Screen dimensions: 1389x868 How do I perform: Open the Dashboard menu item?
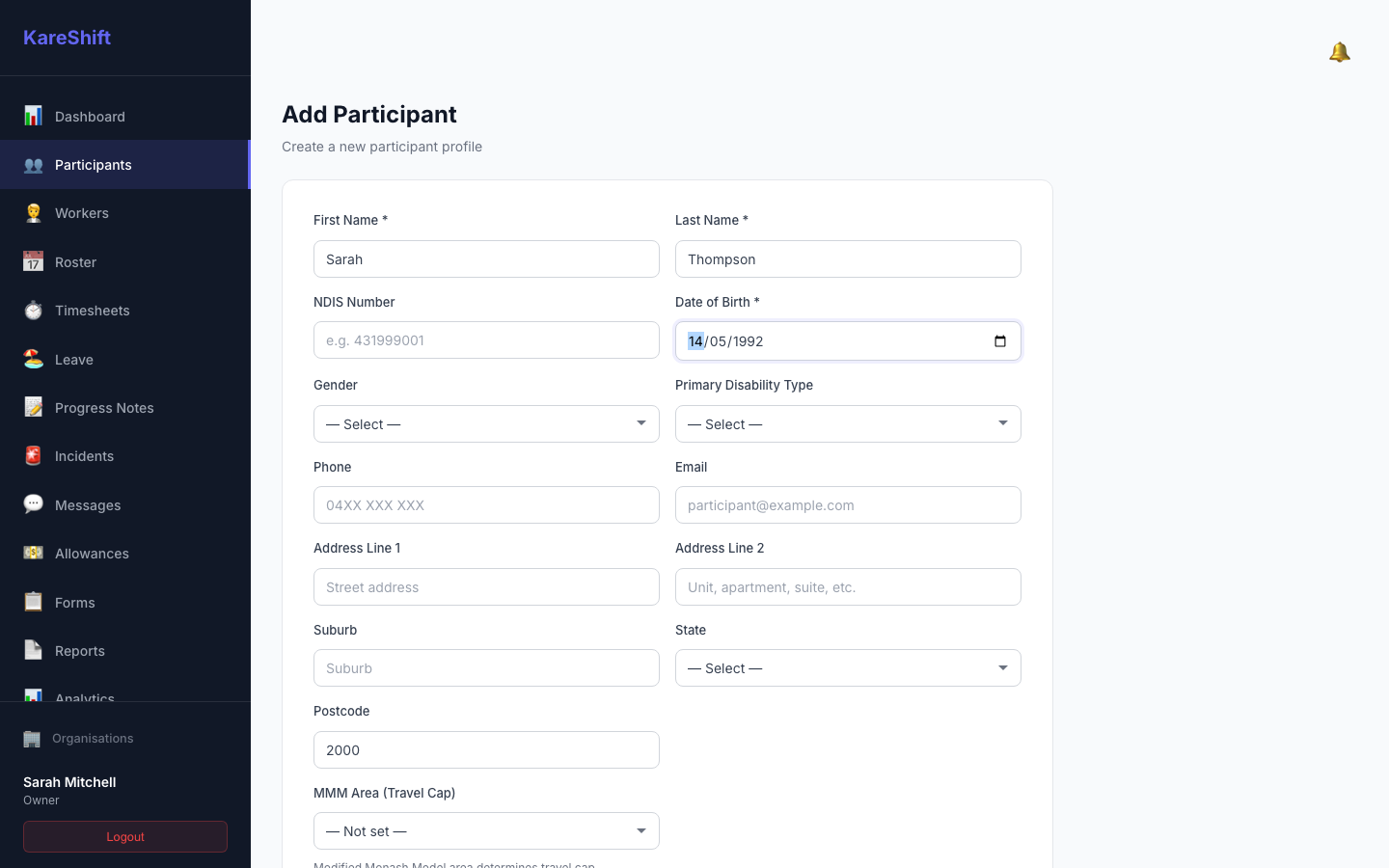tap(125, 116)
